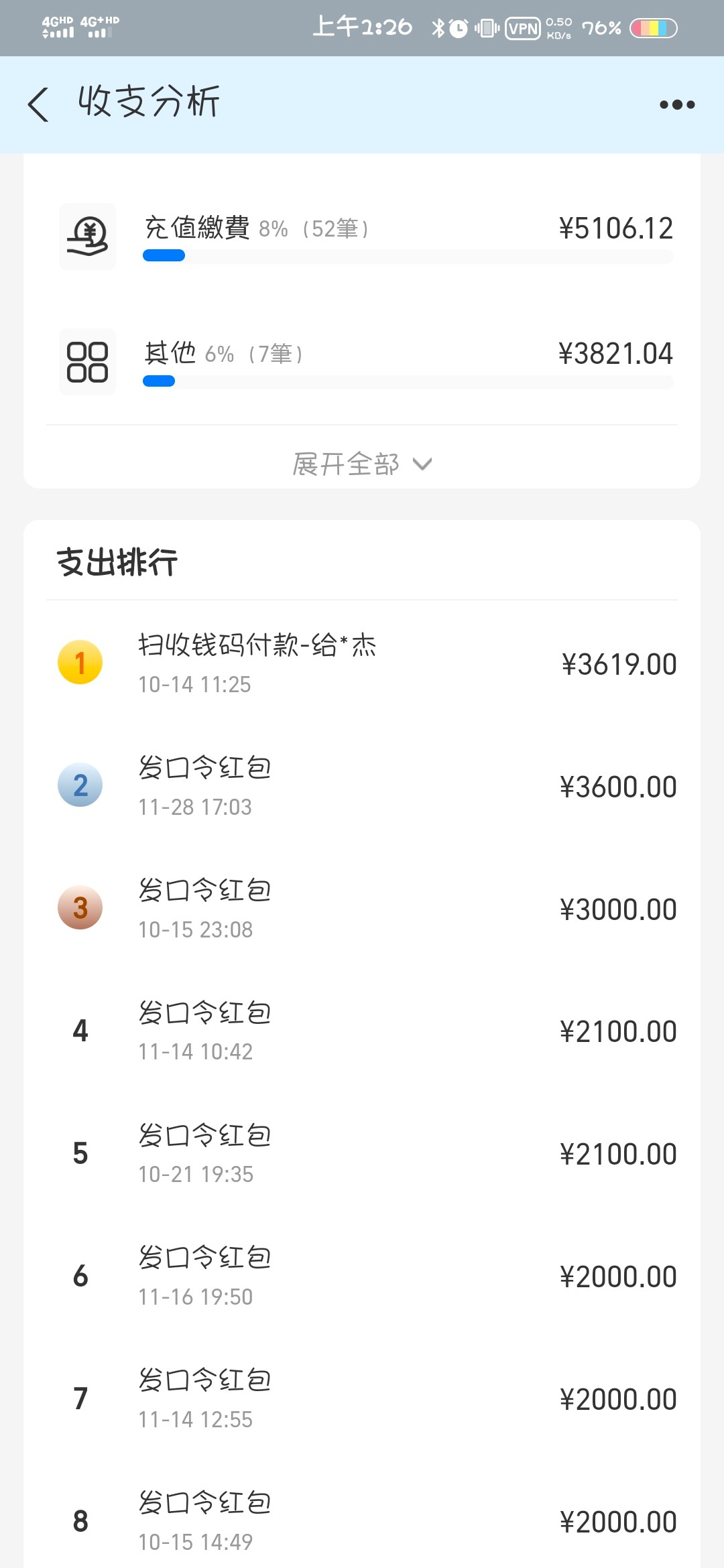Tap the bronze rank 3 medal

pos(80,908)
